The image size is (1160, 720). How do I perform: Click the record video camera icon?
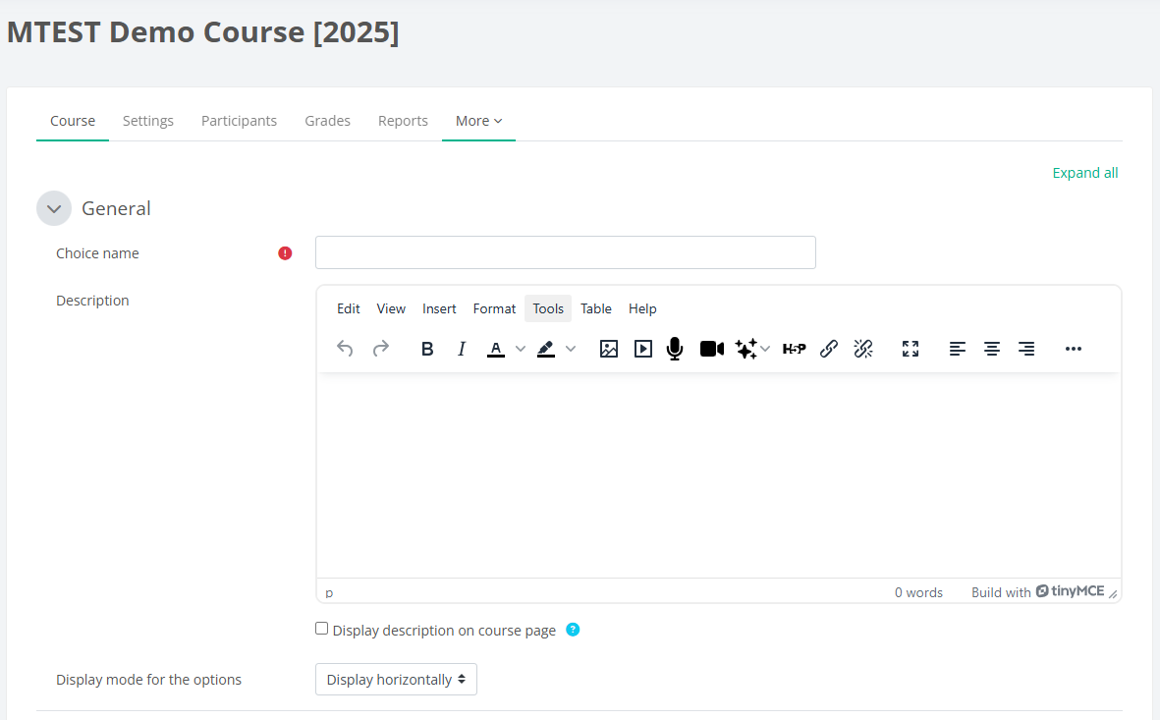[x=711, y=349]
